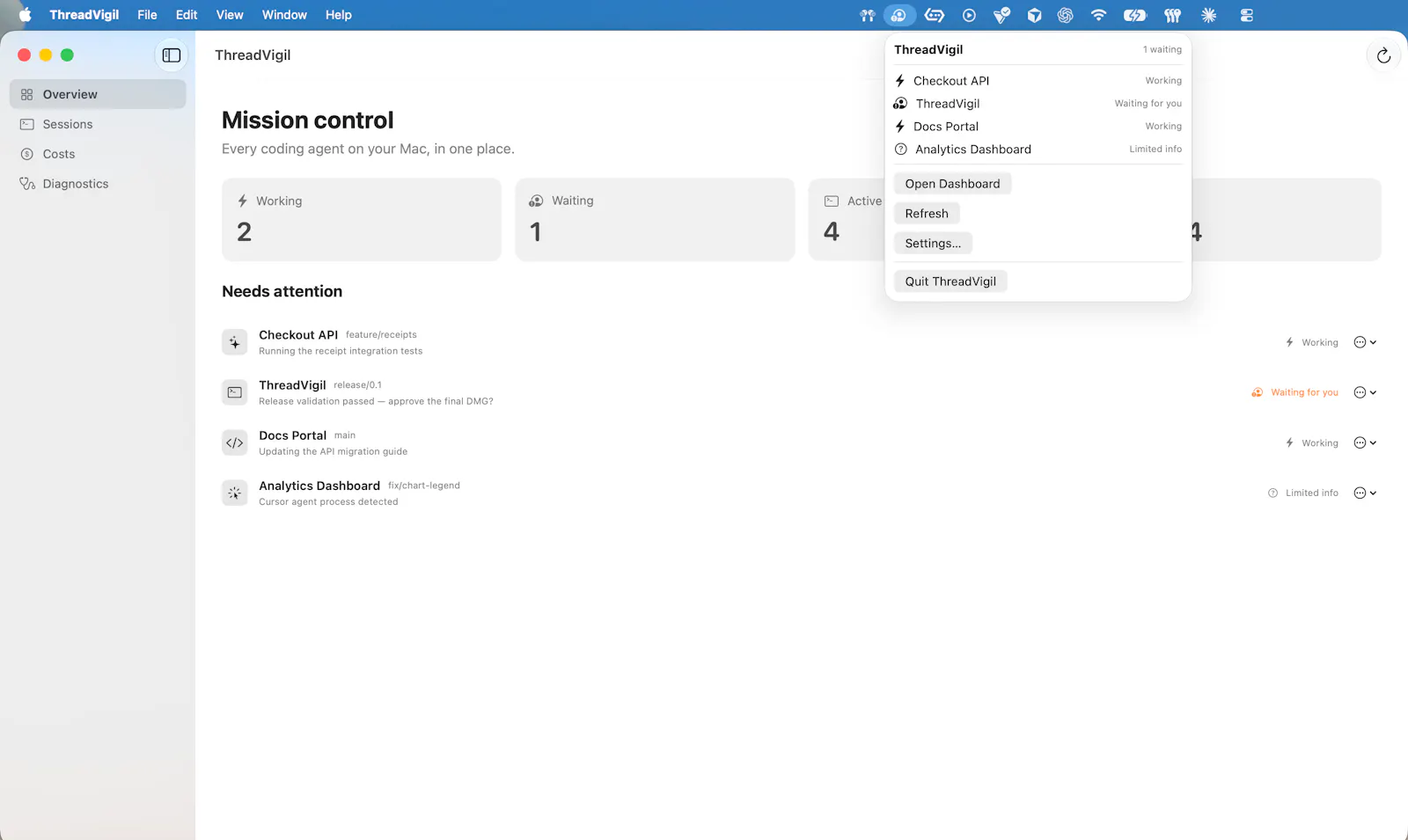Click the Claude starburst icon in the menu bar
The image size is (1408, 840).
[1209, 15]
